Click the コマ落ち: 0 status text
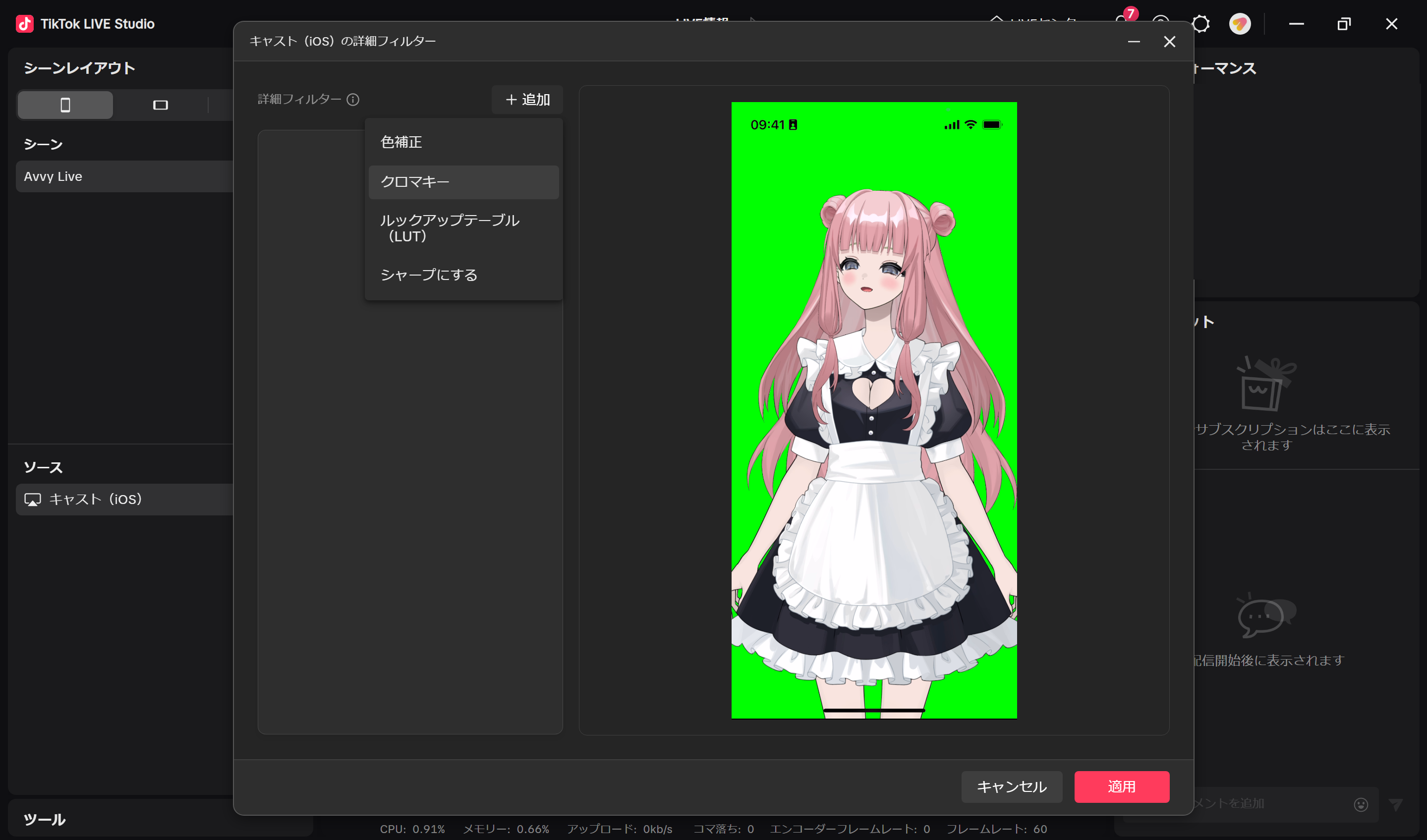1427x840 pixels. click(724, 829)
